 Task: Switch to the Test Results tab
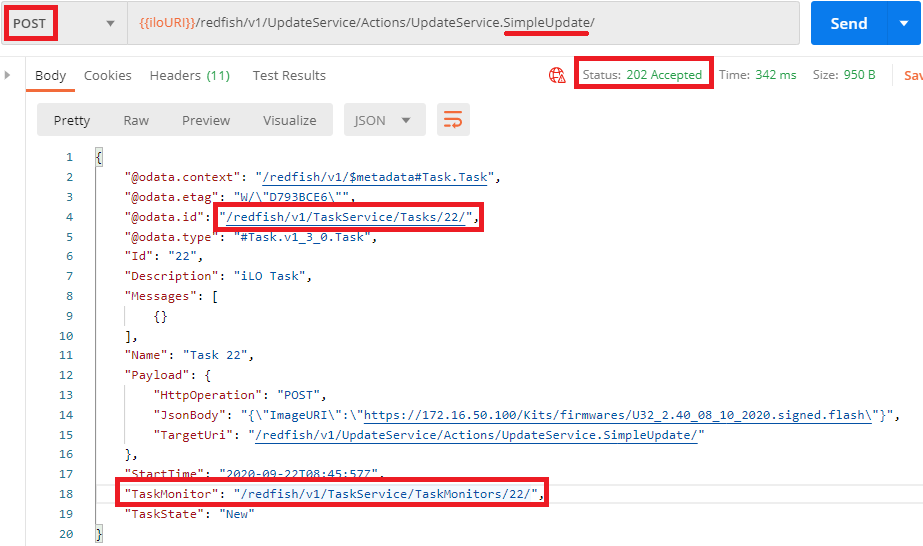pyautogui.click(x=289, y=75)
